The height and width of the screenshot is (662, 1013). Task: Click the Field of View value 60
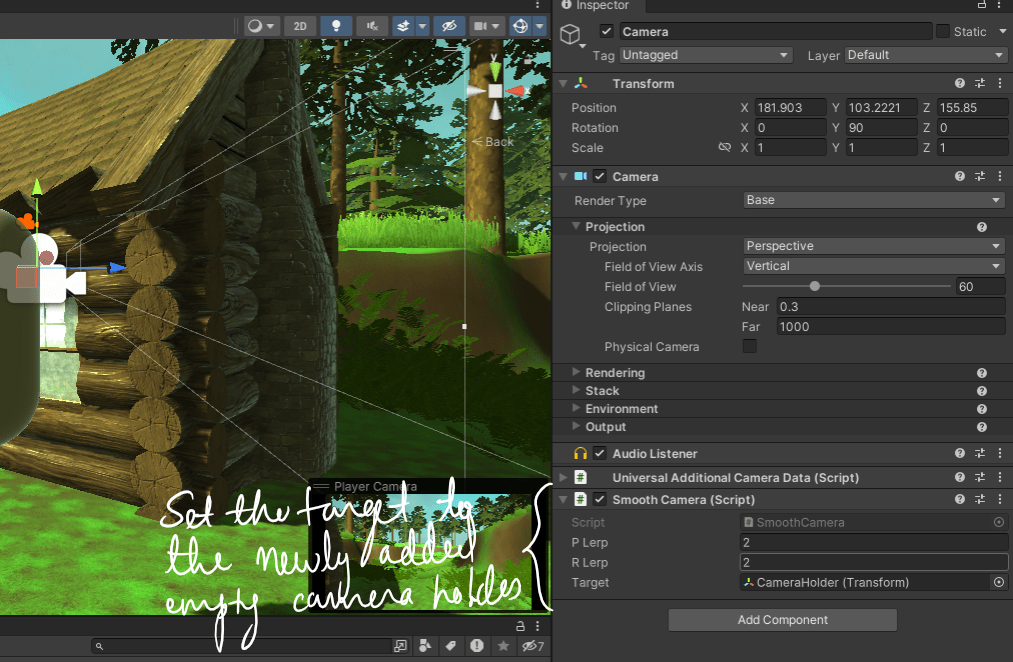980,286
